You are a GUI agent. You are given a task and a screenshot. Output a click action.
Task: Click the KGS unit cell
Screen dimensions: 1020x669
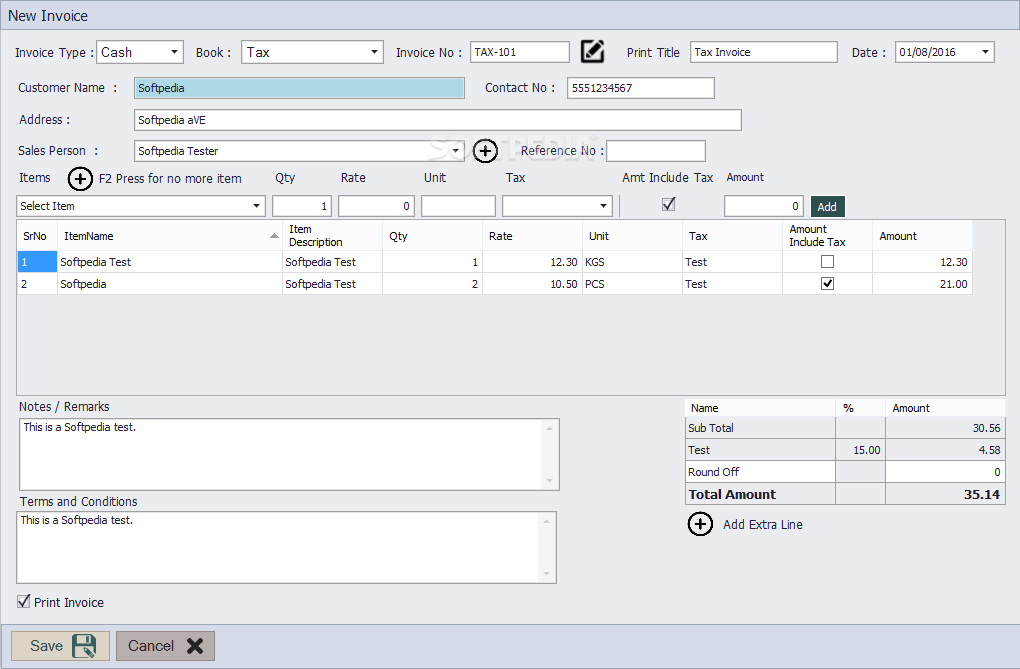point(632,262)
